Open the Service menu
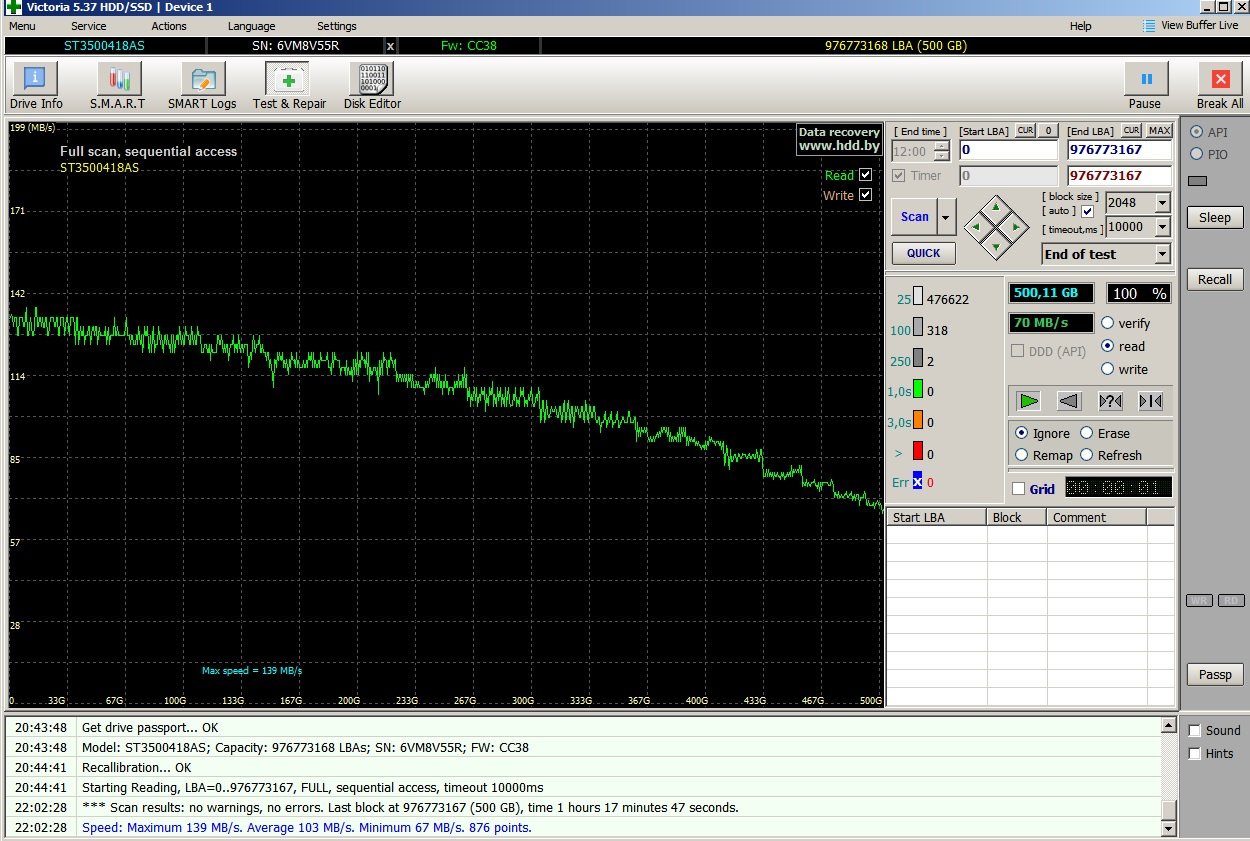 [89, 26]
